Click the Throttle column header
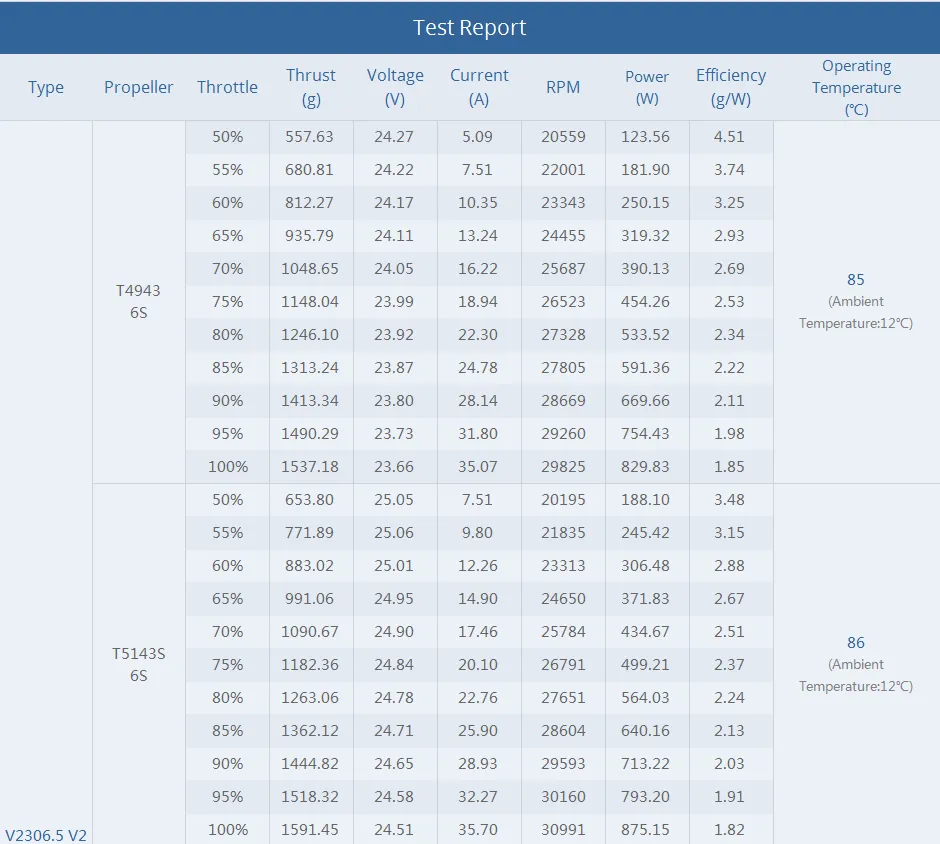 click(227, 87)
